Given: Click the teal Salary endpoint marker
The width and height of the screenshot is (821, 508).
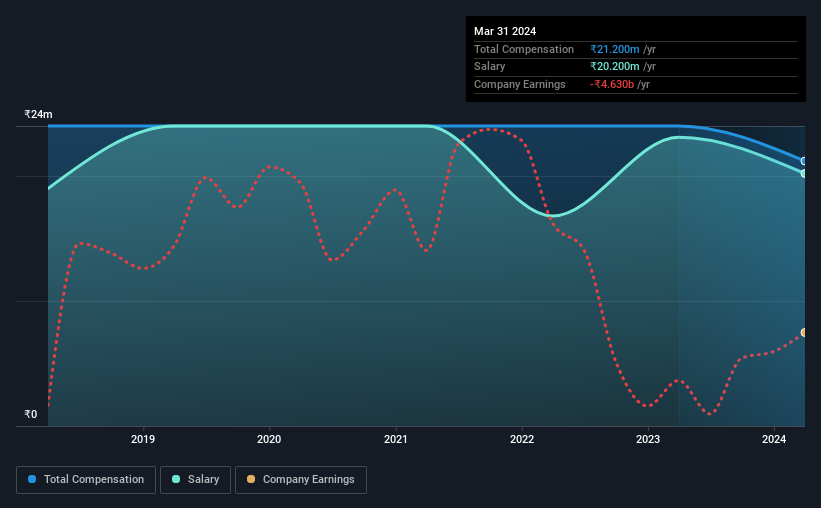Looking at the screenshot, I should point(803,173).
